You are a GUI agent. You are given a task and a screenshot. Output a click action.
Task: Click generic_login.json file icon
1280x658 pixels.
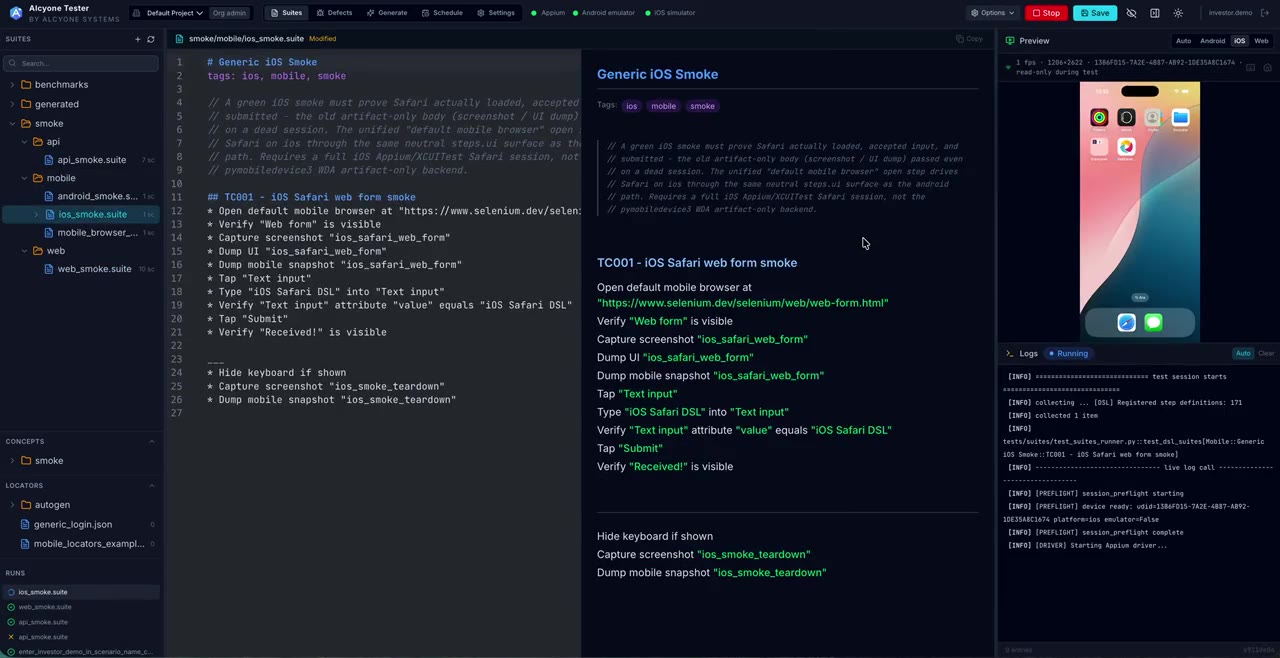(x=25, y=524)
